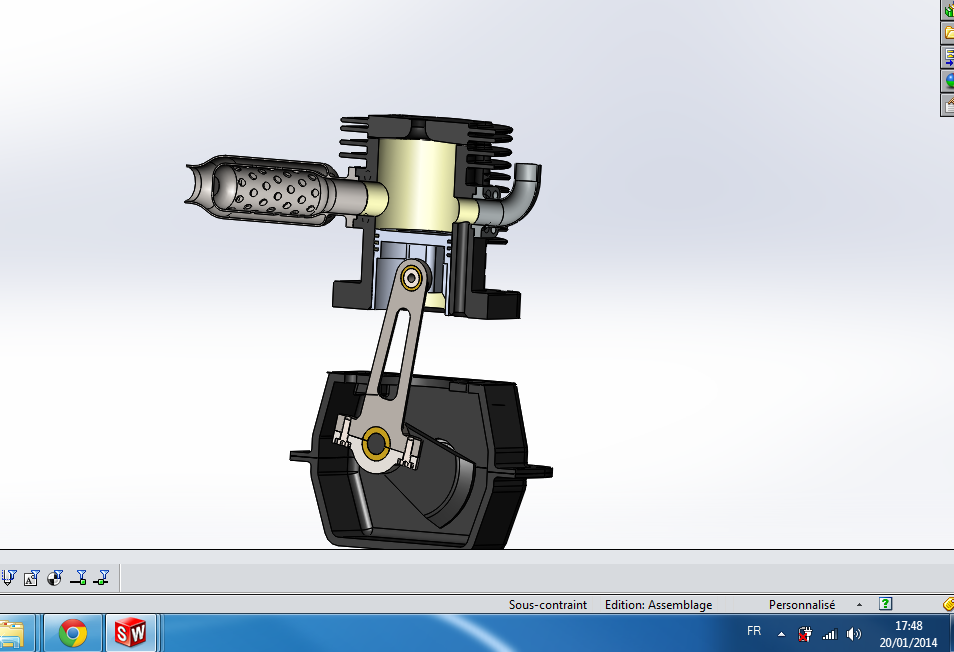Screen dimensions: 954x652
Task: Open Google Chrome from the taskbar
Action: [x=72, y=633]
